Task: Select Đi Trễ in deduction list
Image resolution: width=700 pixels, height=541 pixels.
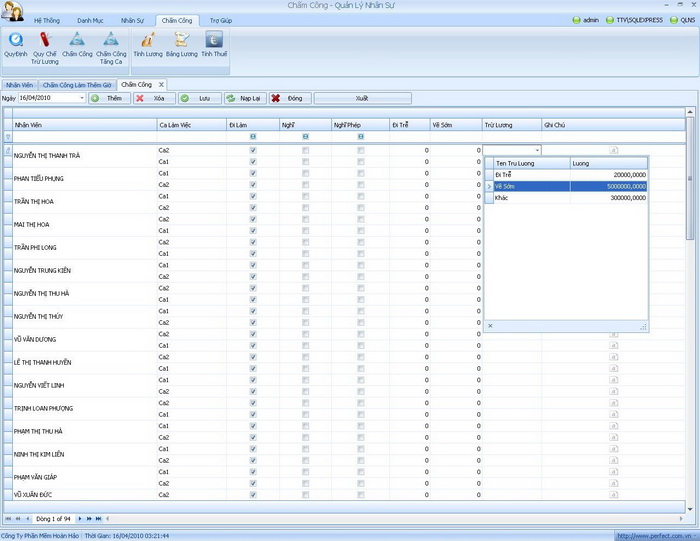Action: (x=570, y=175)
